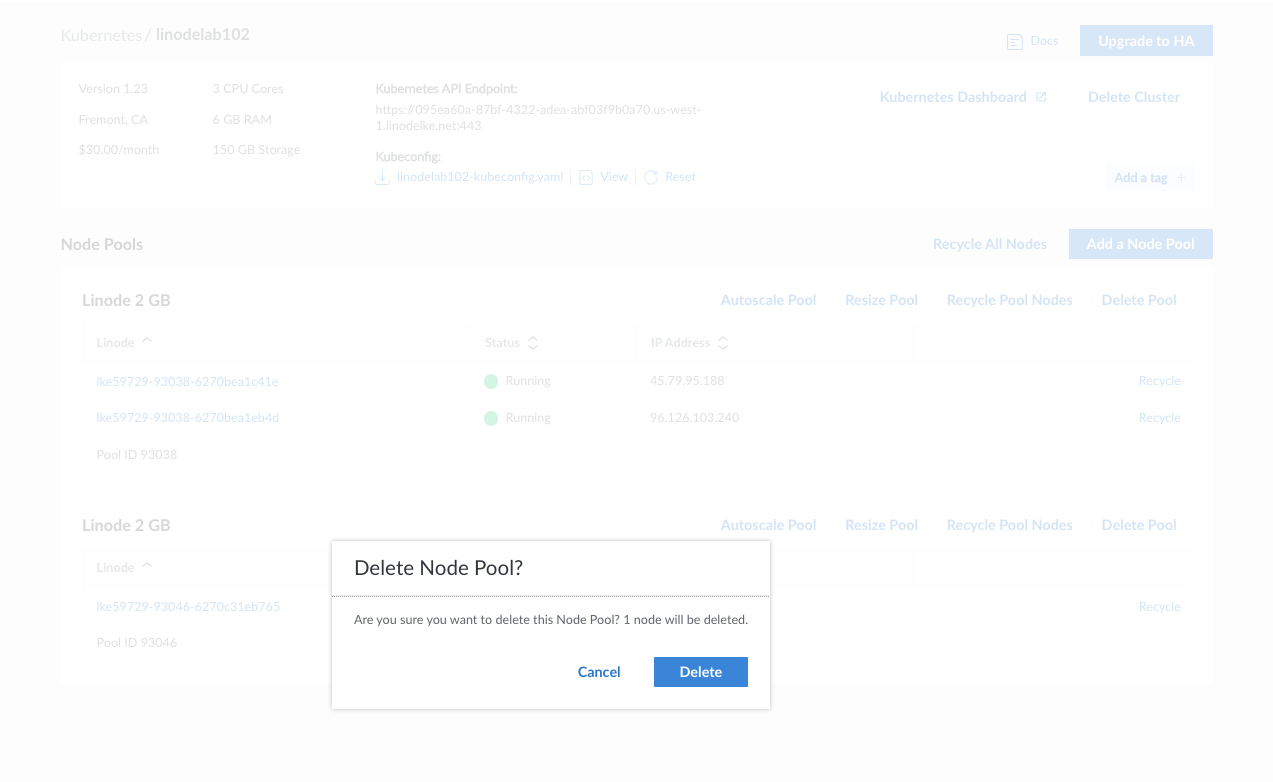Click Recycle All Nodes
The image size is (1273, 782).
pyautogui.click(x=989, y=244)
